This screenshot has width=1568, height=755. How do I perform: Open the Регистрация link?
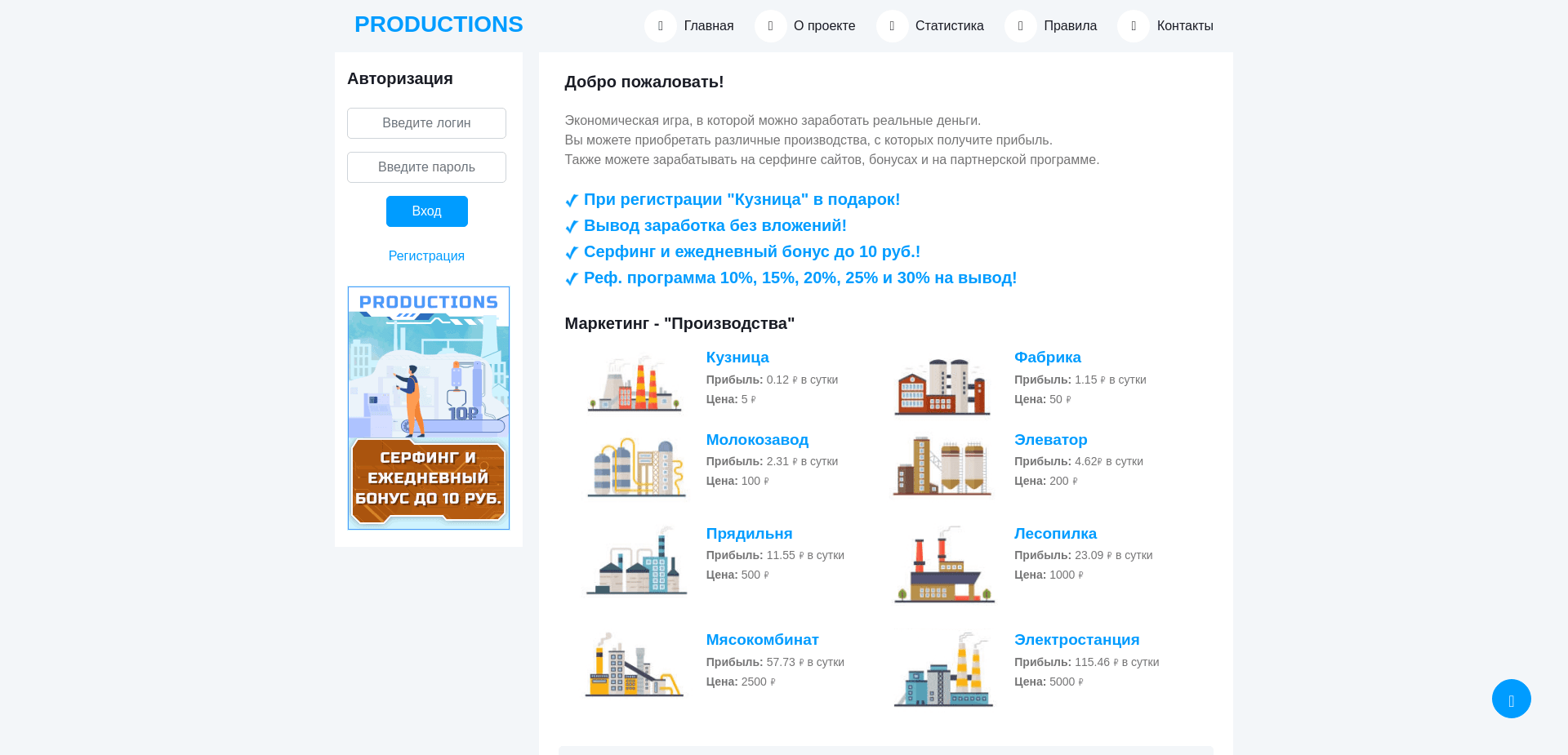pyautogui.click(x=426, y=255)
